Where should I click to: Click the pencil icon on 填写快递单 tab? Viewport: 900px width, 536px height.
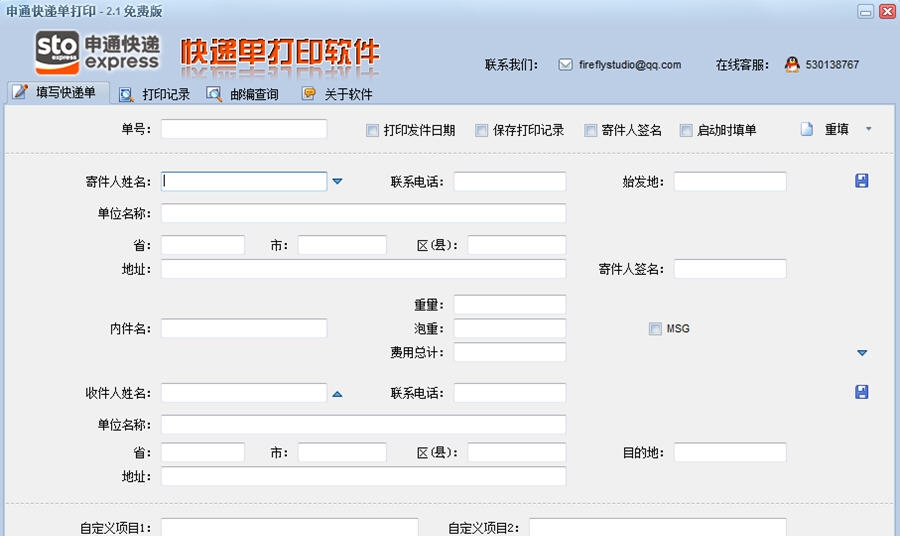coord(20,92)
